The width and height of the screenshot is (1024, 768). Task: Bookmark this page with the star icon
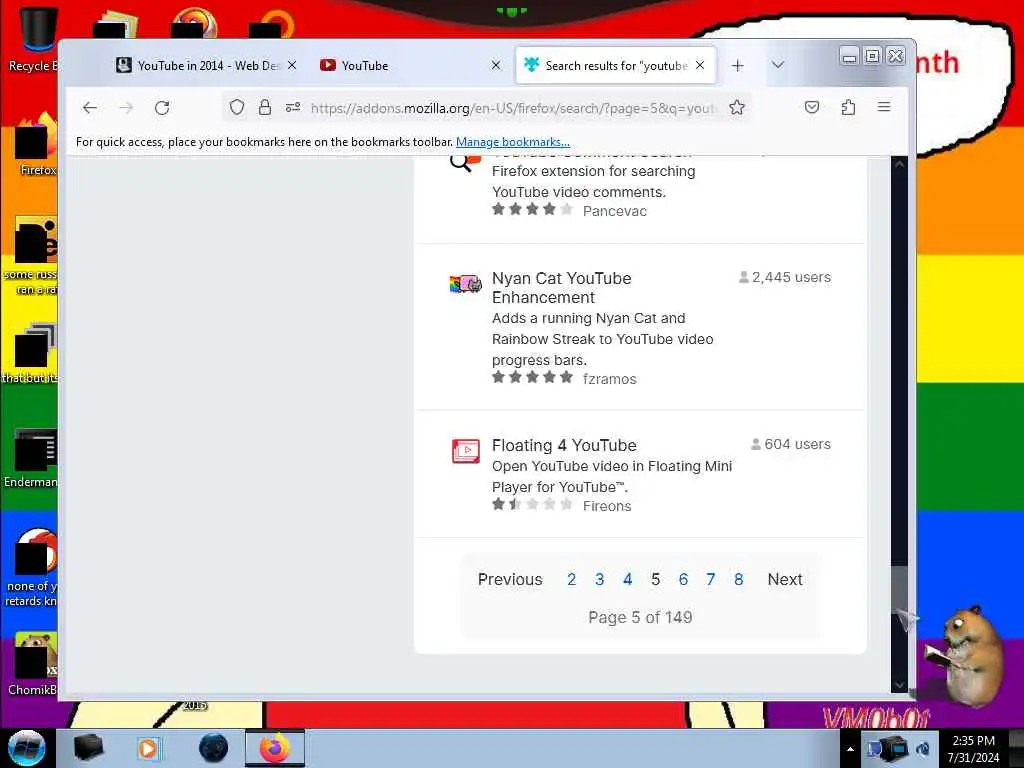737,107
